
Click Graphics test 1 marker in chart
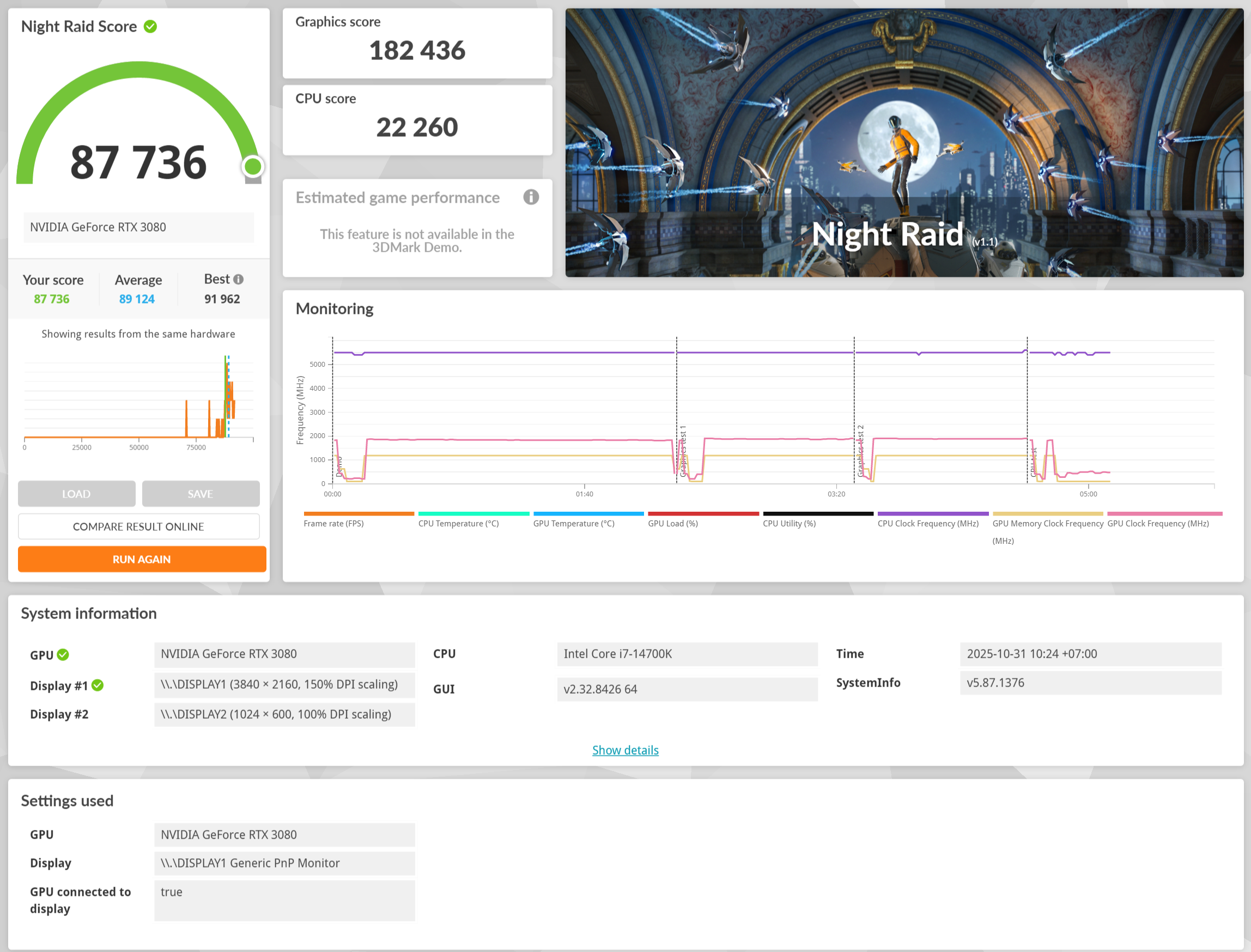click(682, 451)
